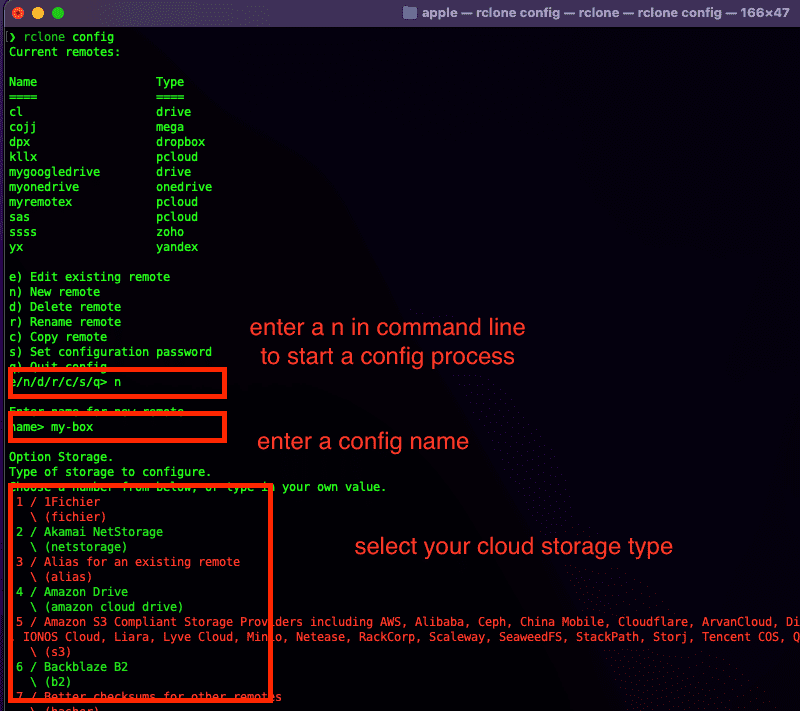Image resolution: width=800 pixels, height=711 pixels.
Task: Click 'Type of storage to configure.' line
Action: 110,472
